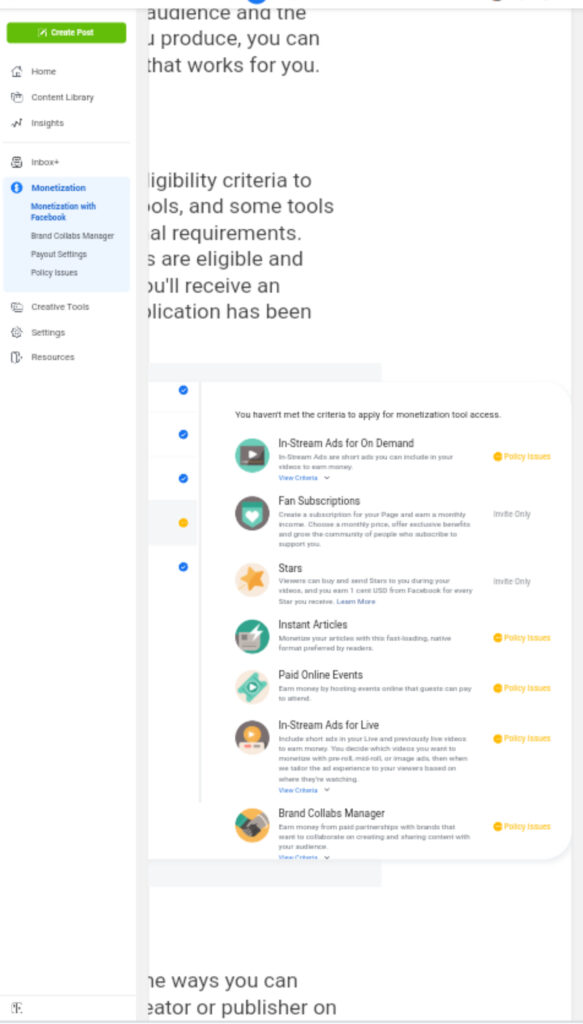Click the Facebook logo icon at sidebar bottom
This screenshot has width=583, height=1024.
point(16,1008)
